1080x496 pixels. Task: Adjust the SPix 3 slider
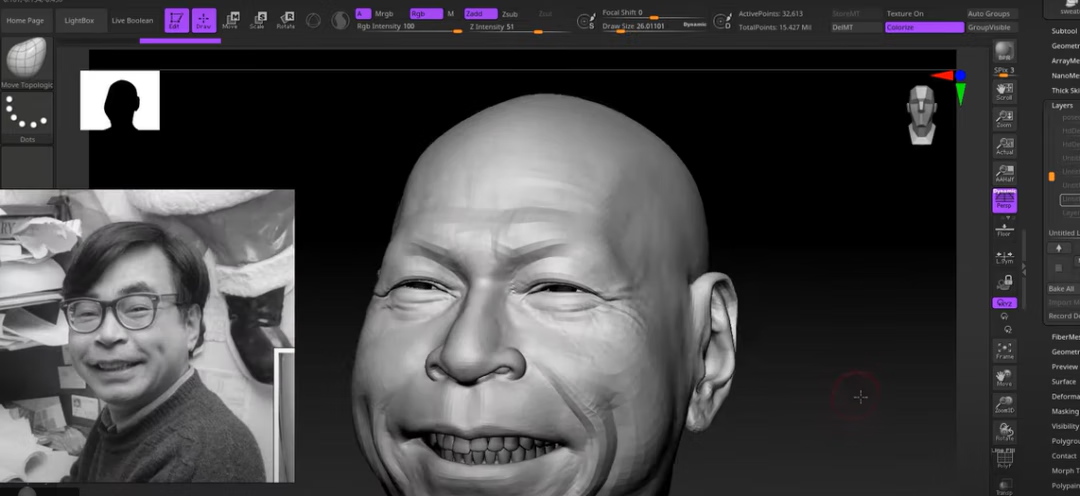pos(1004,72)
